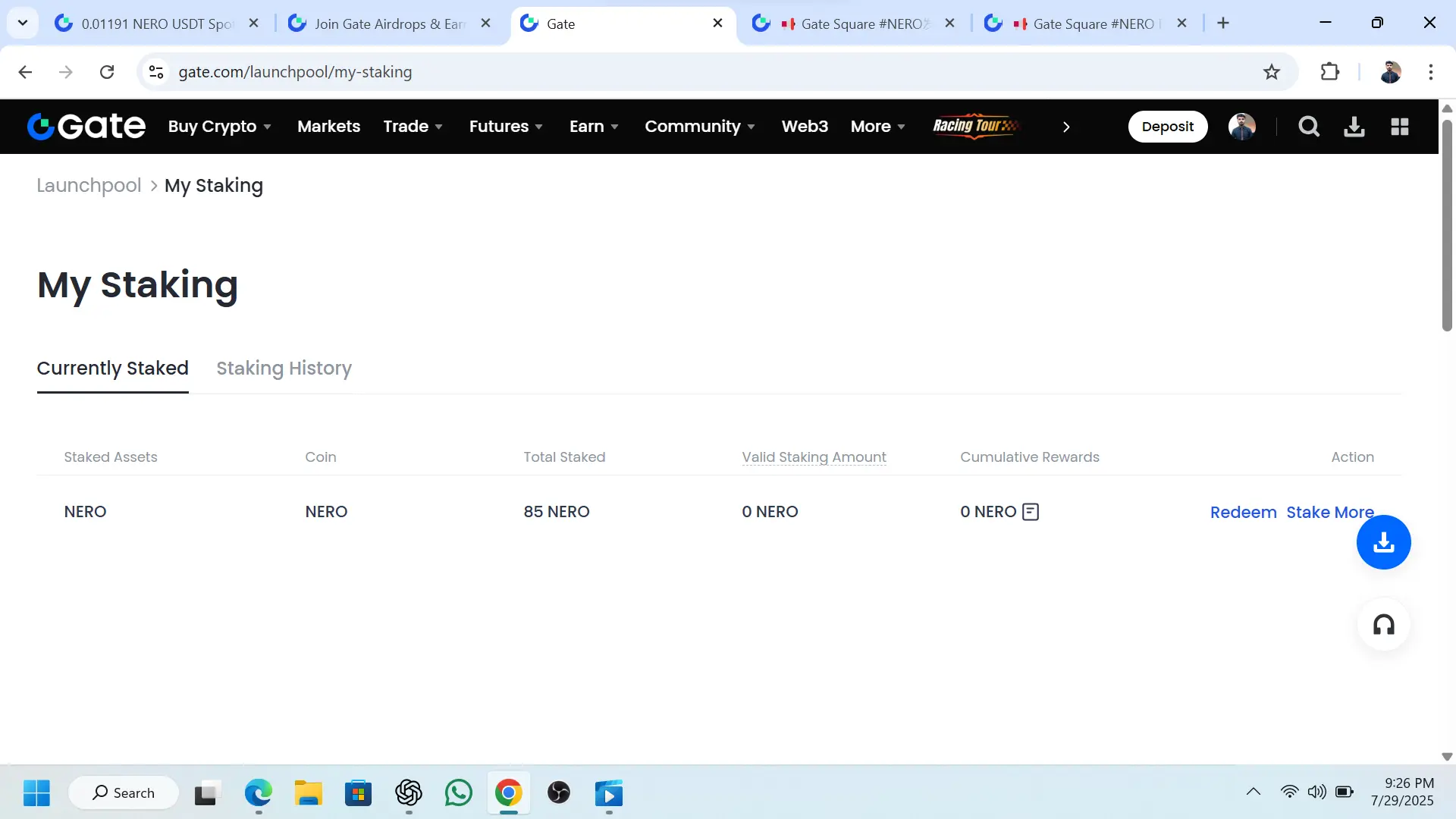View site information icon in address bar
The image size is (1456, 819).
(156, 72)
